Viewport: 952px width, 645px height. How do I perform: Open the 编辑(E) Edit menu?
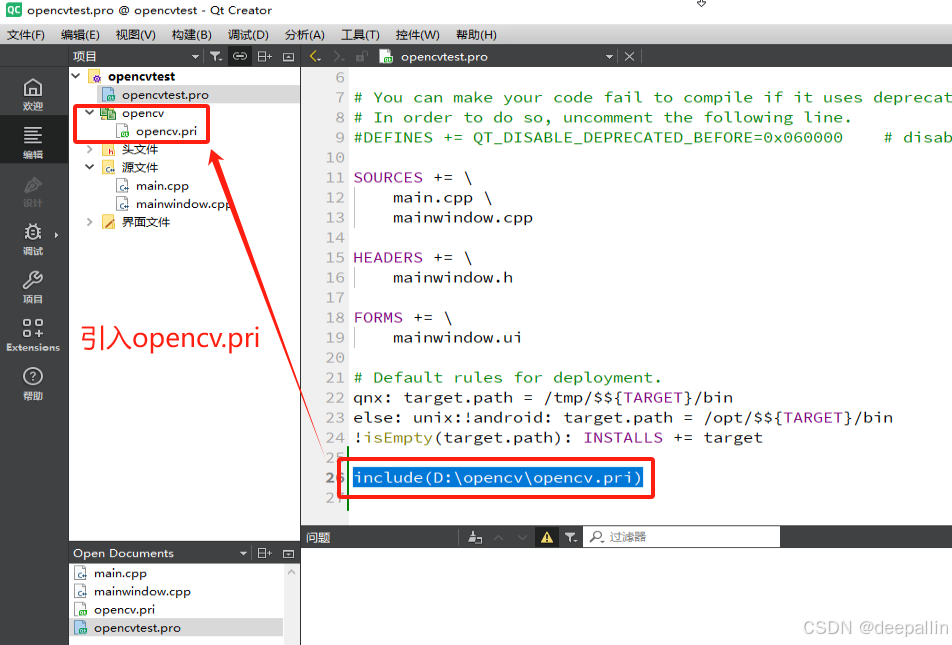80,35
